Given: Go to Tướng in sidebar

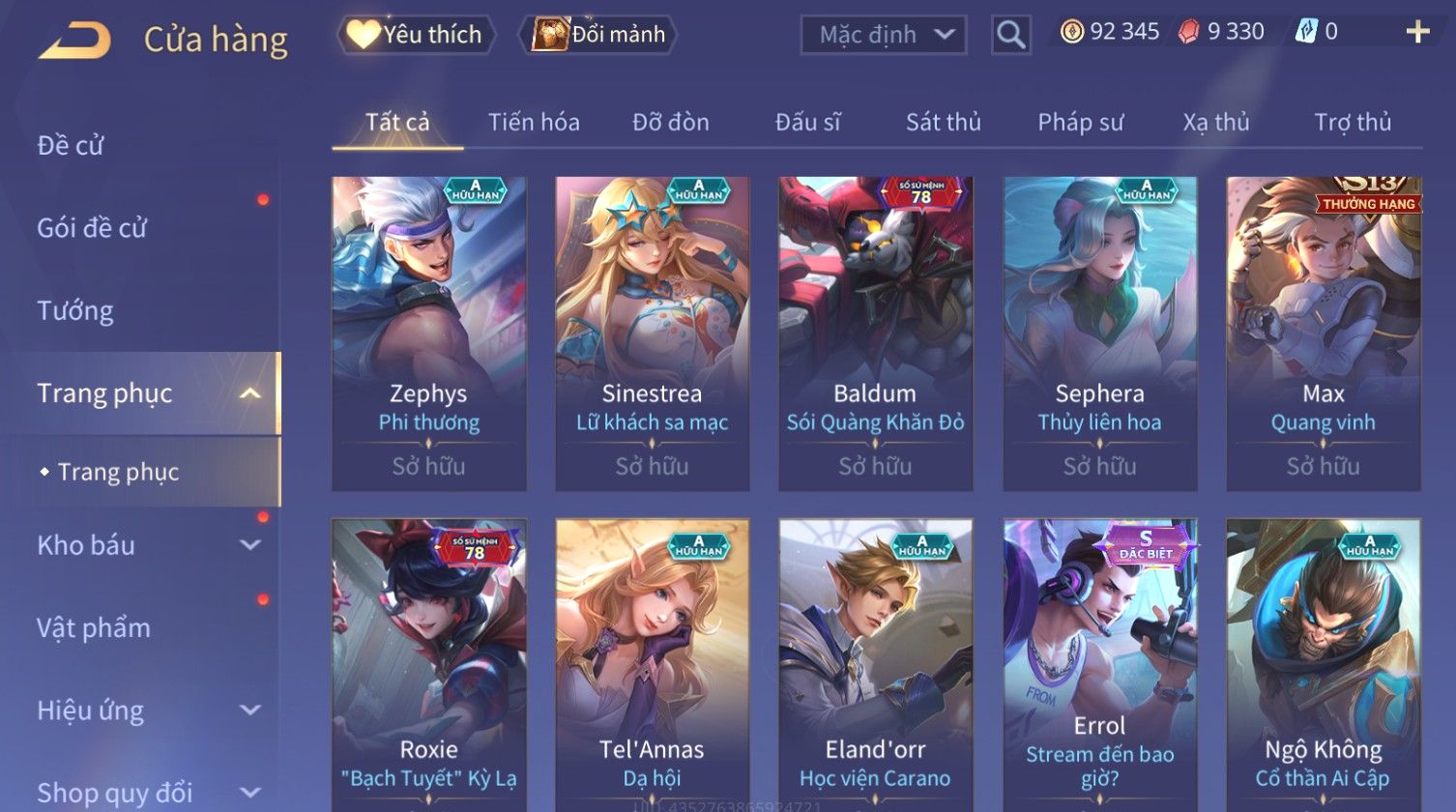Looking at the screenshot, I should click(75, 311).
